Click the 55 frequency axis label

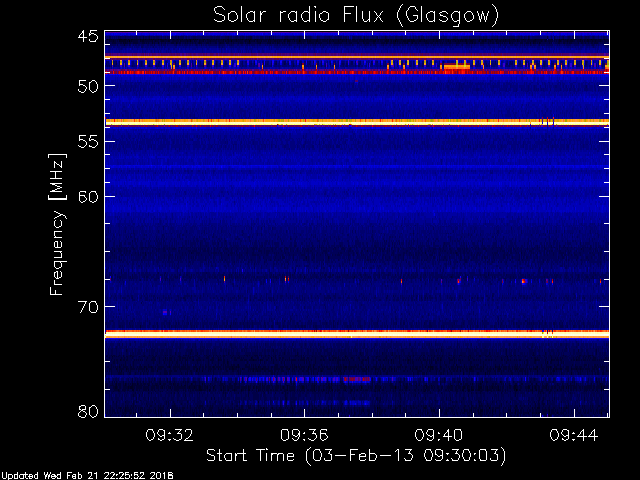88,141
